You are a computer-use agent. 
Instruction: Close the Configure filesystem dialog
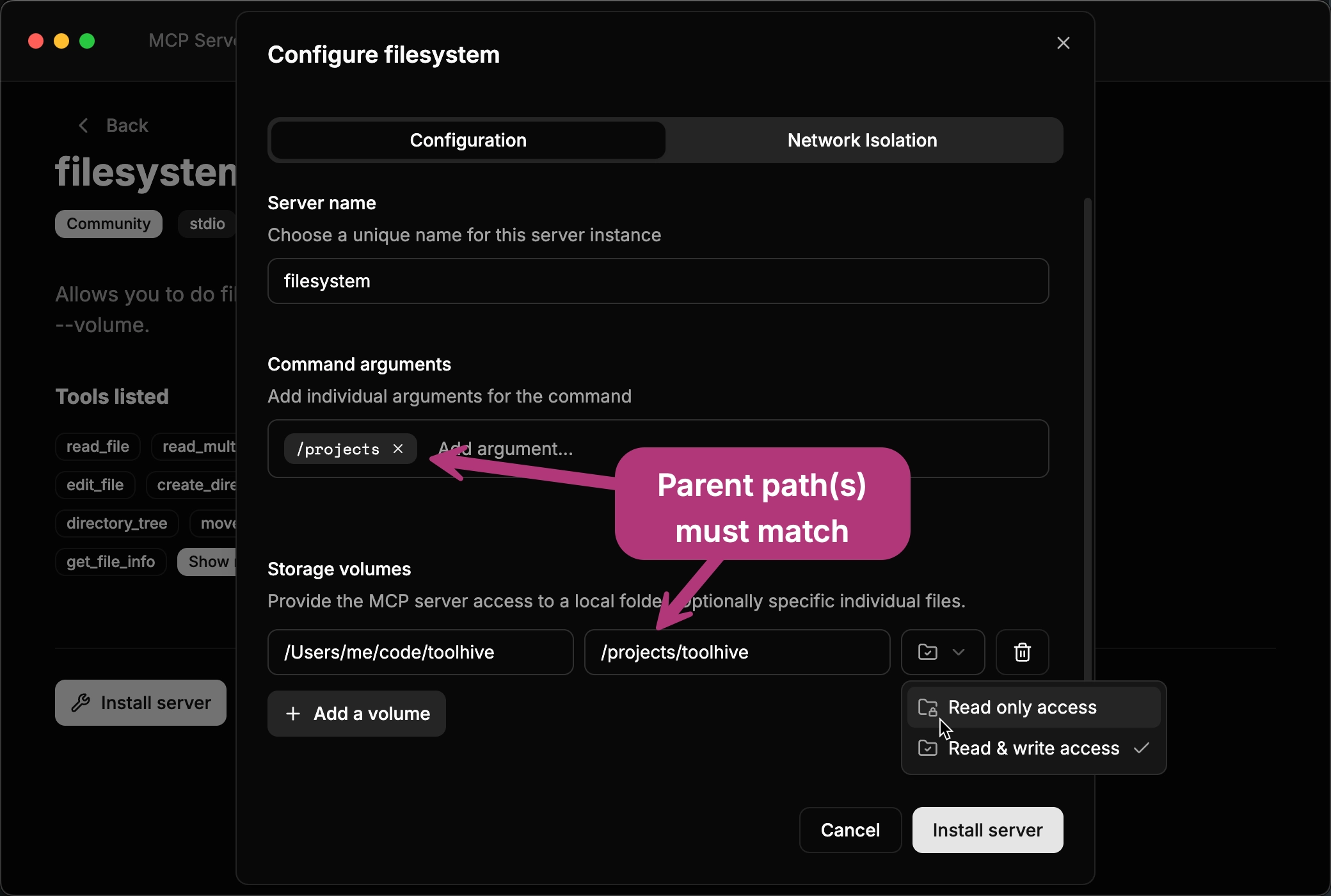click(x=1063, y=42)
